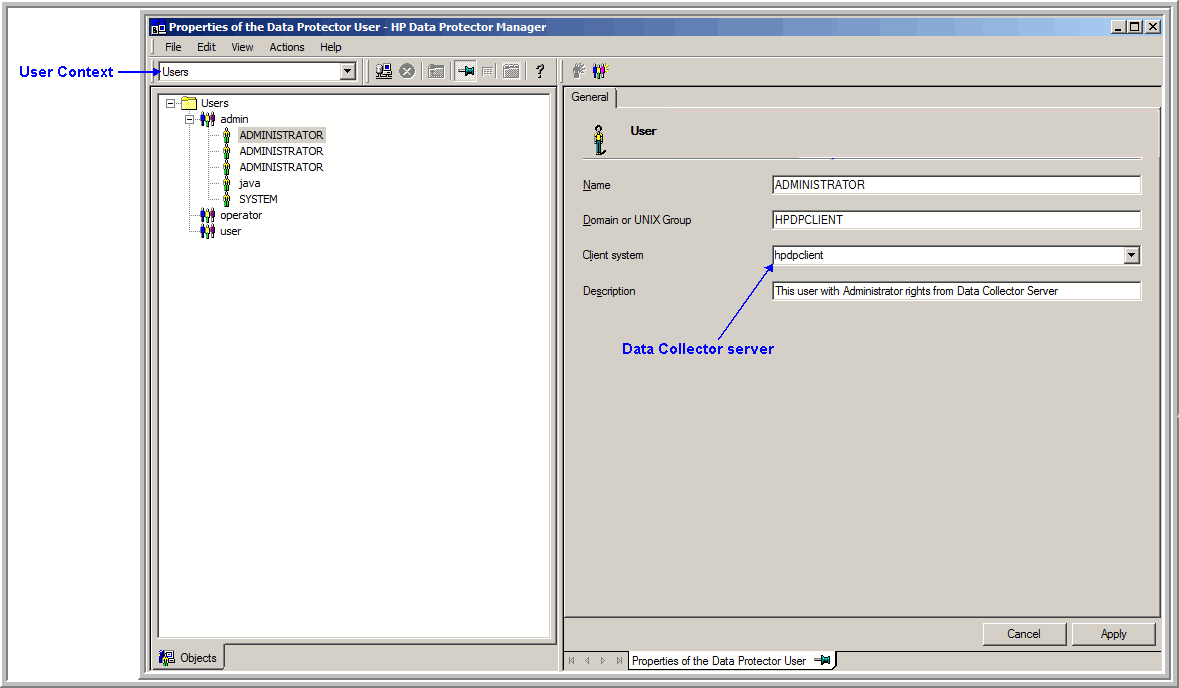Screen dimensions: 1179x688
Task: Open the User Context combo box
Action: (347, 71)
